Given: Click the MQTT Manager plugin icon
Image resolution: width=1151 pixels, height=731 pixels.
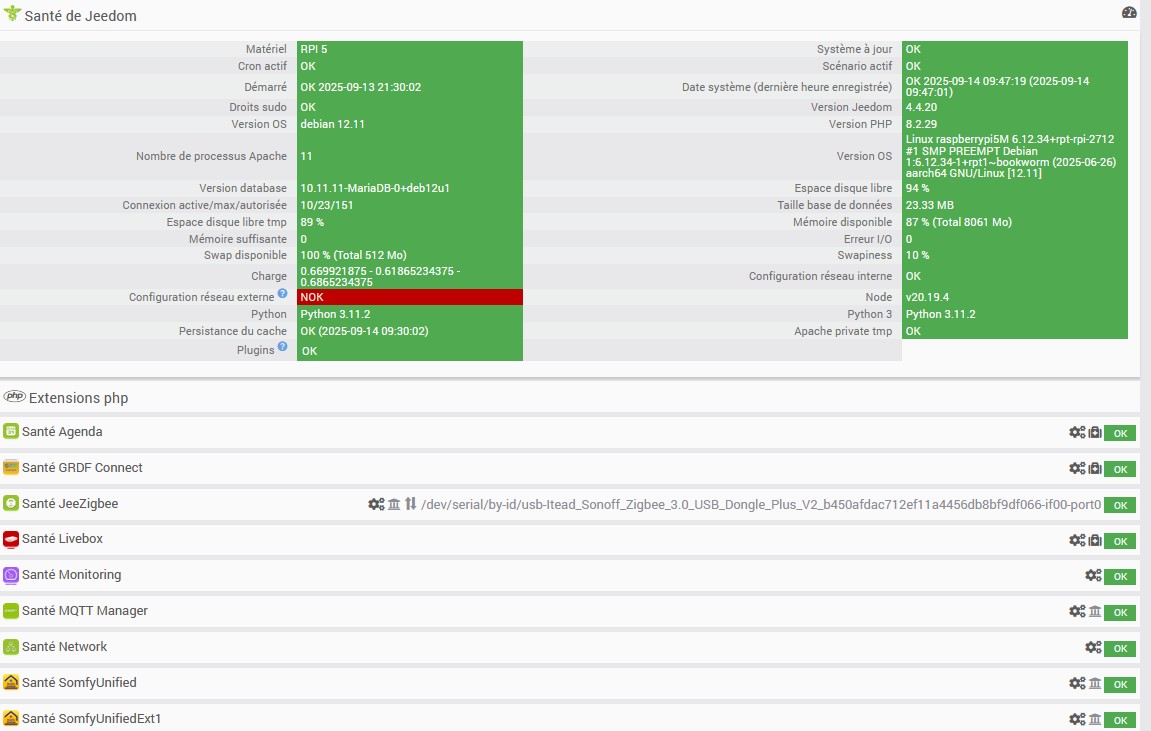Looking at the screenshot, I should [x=10, y=611].
